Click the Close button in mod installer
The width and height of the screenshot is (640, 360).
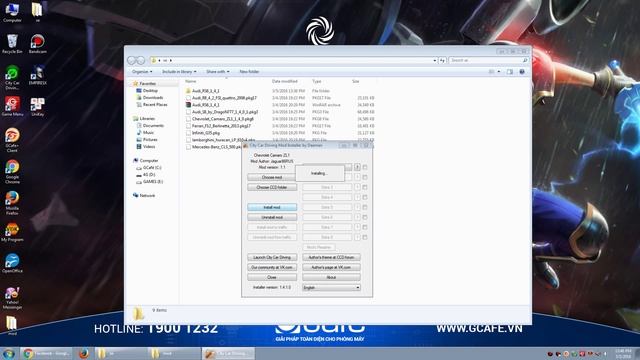tap(272, 278)
